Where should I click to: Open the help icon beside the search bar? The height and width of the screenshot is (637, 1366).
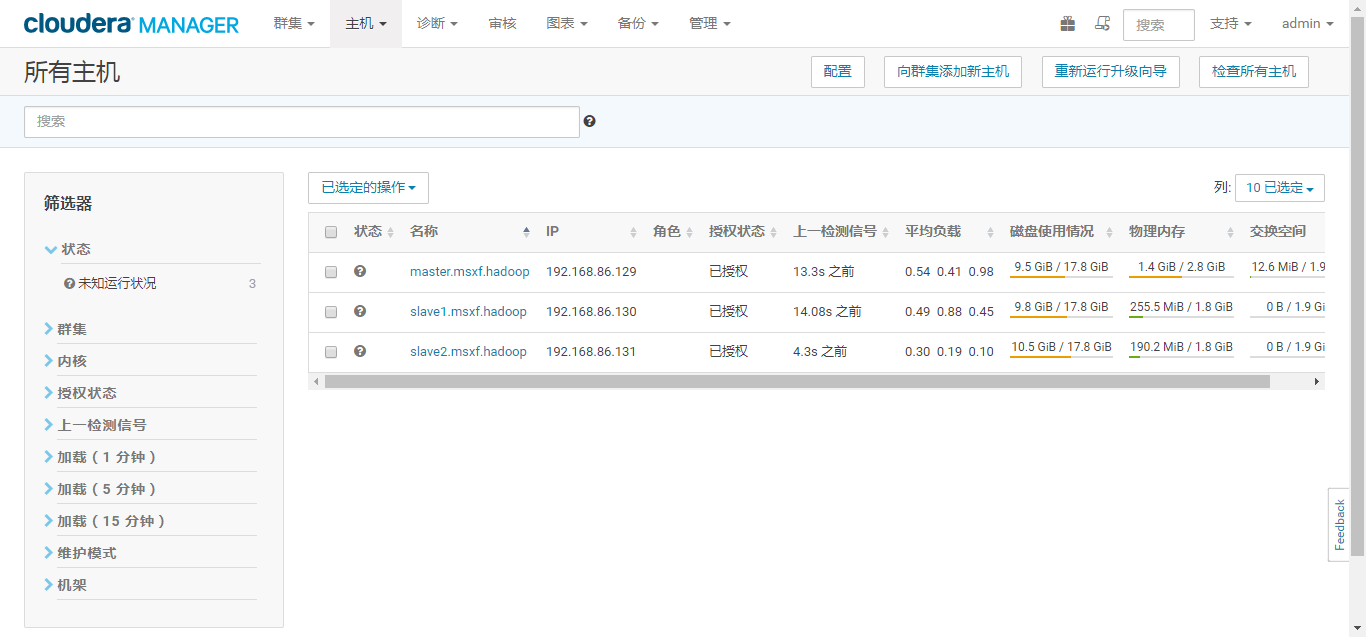click(590, 120)
